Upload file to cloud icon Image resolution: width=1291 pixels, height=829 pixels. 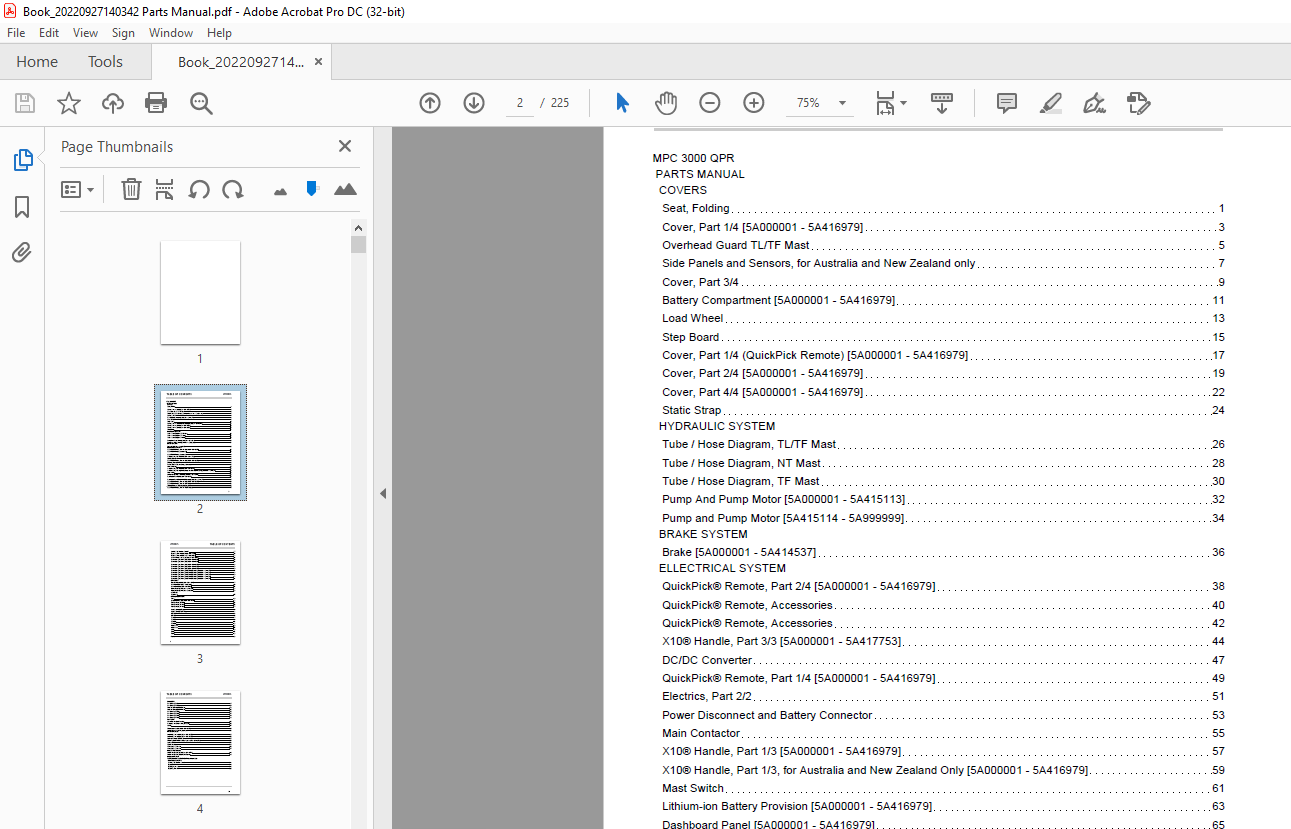(x=113, y=103)
